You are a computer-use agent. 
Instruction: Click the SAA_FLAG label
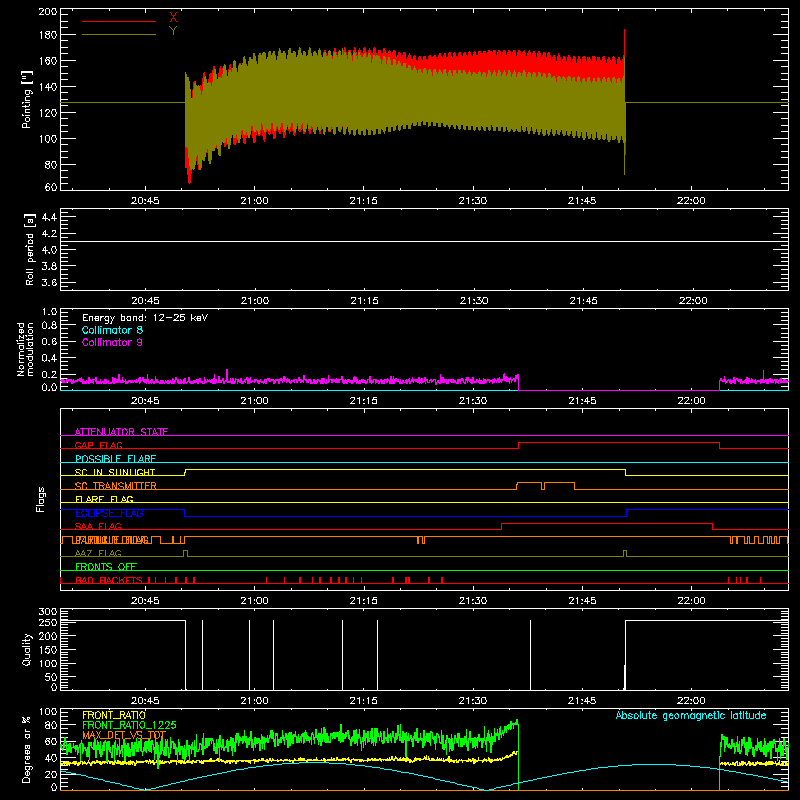pyautogui.click(x=98, y=526)
